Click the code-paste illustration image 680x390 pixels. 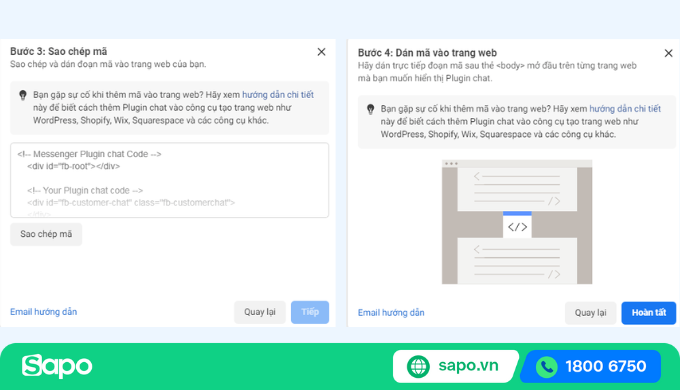[x=517, y=222]
